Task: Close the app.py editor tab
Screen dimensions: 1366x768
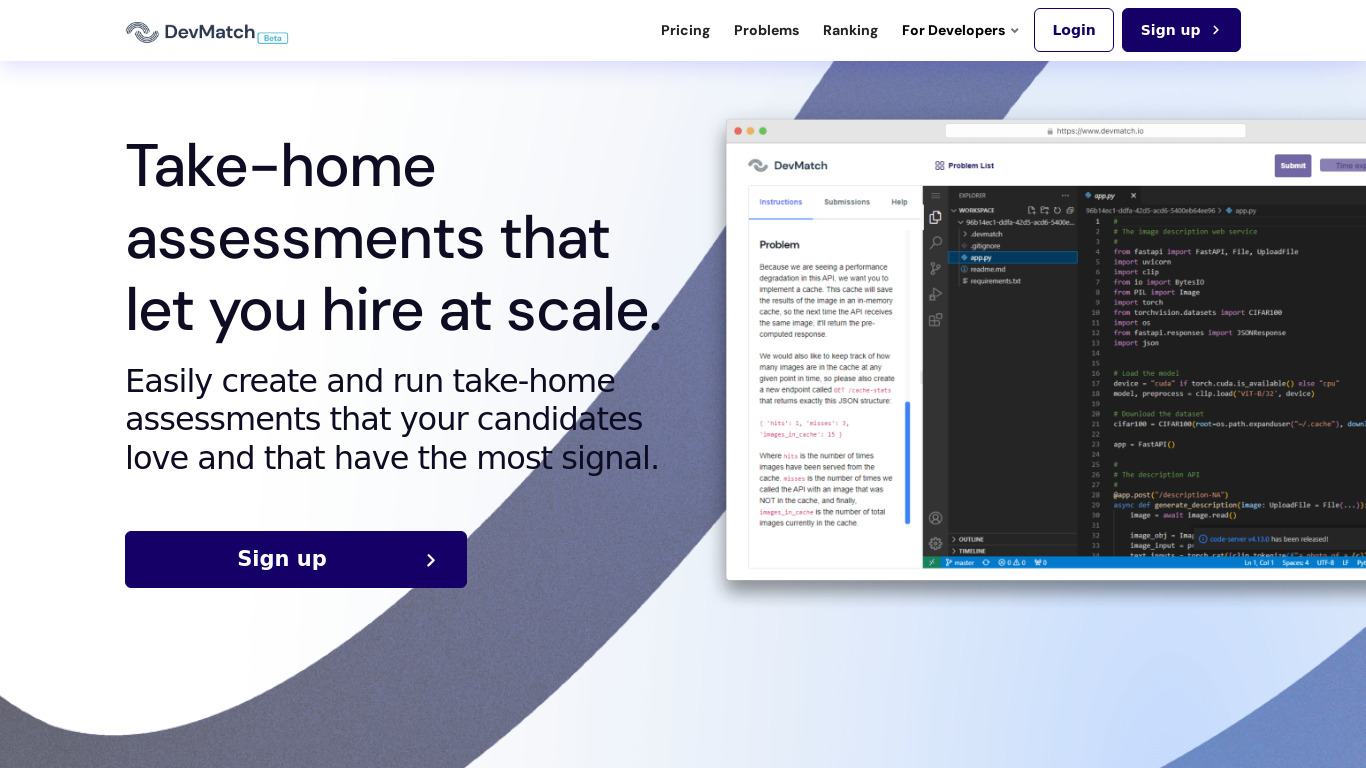Action: 1133,196
